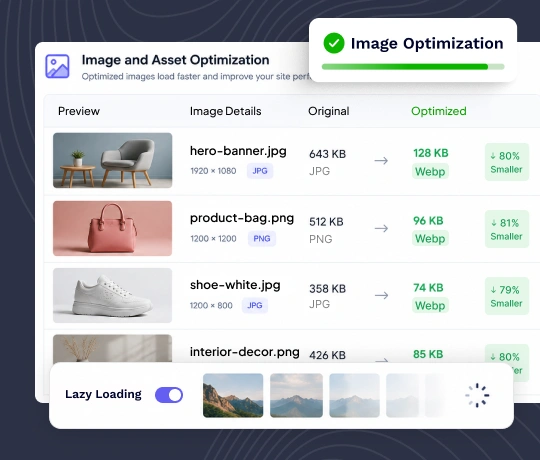540x460 pixels.
Task: Click the JPG tag under shoe-white.jpg
Action: (x=255, y=305)
